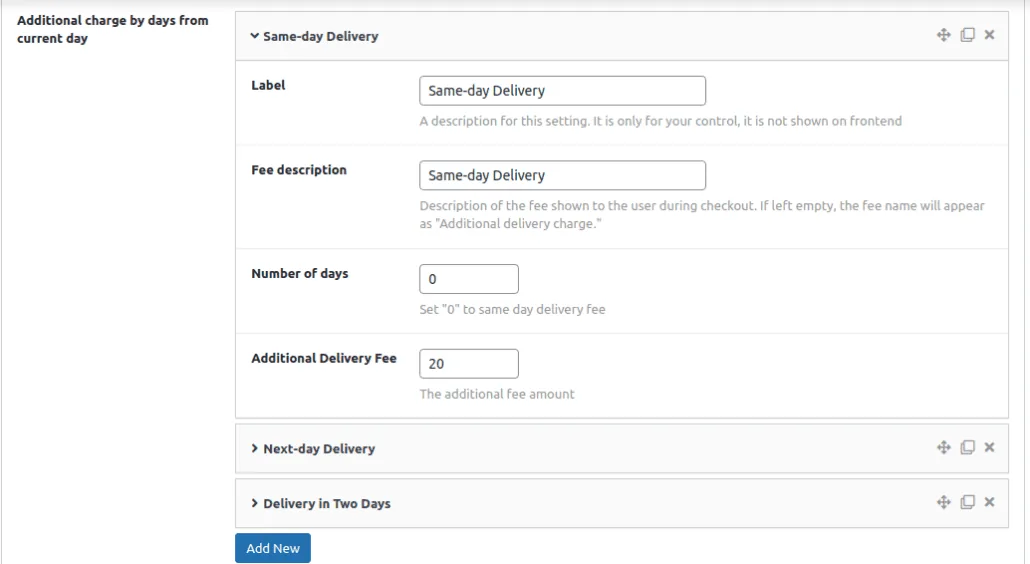
Task: Click the Add New button
Action: coord(273,548)
